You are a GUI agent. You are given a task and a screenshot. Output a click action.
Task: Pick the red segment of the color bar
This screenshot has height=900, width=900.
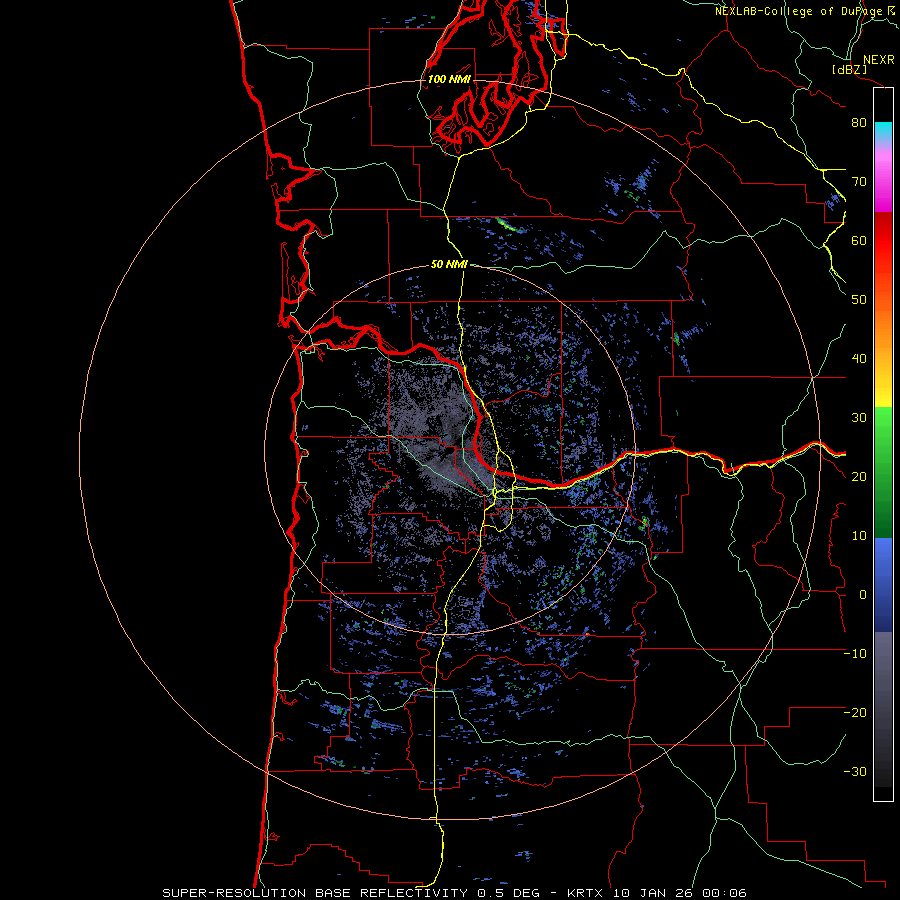coord(883,242)
